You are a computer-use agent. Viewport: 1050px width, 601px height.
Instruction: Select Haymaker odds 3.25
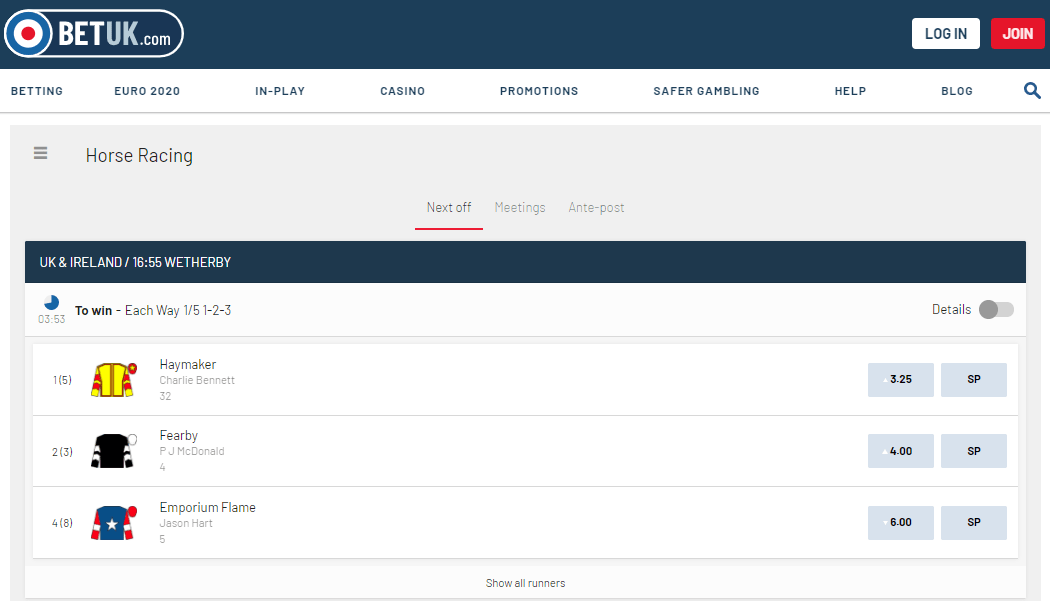(900, 380)
